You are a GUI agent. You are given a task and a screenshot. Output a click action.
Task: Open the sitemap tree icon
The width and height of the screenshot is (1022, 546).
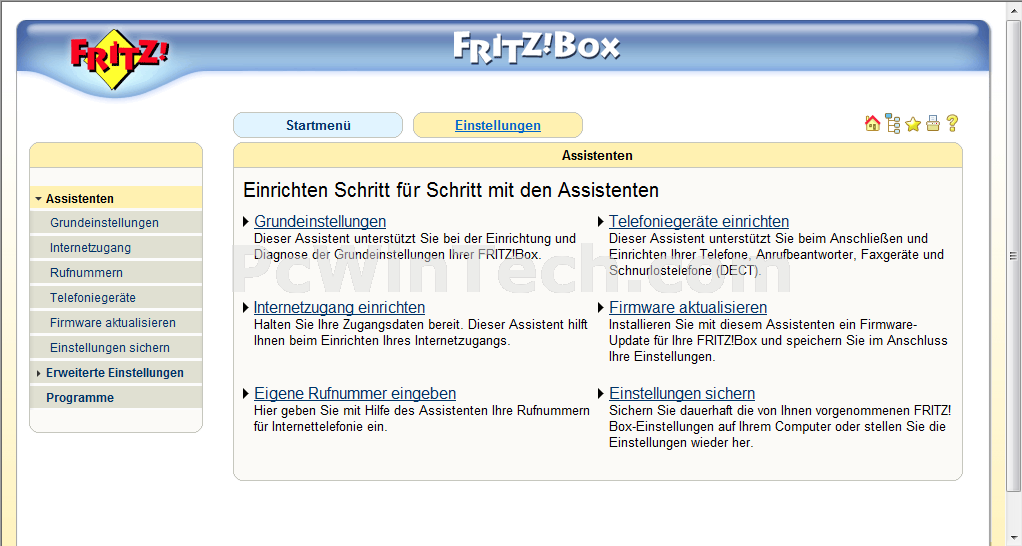click(x=892, y=123)
